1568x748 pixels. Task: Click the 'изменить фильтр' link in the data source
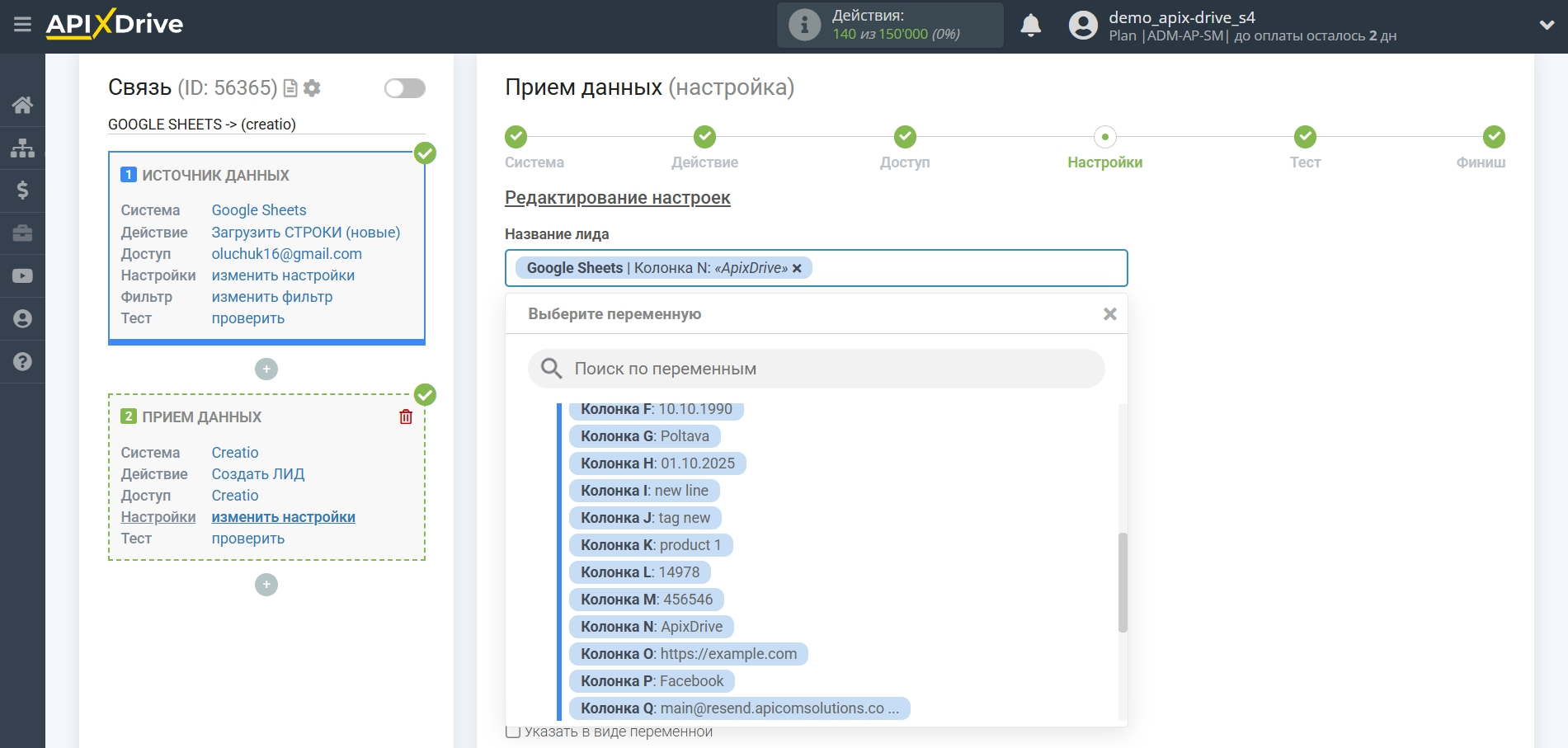click(272, 297)
